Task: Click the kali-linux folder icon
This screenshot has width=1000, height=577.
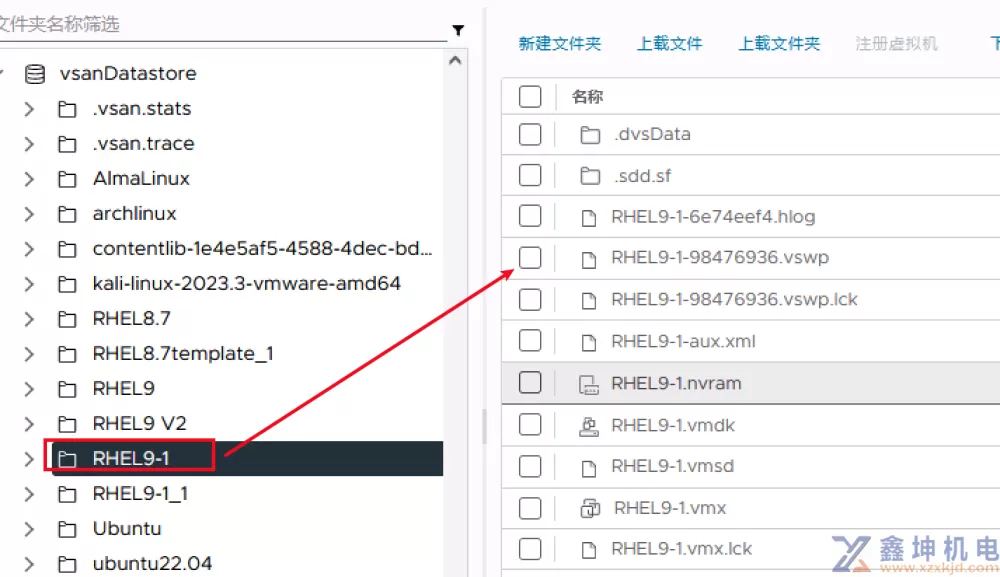Action: coord(67,284)
